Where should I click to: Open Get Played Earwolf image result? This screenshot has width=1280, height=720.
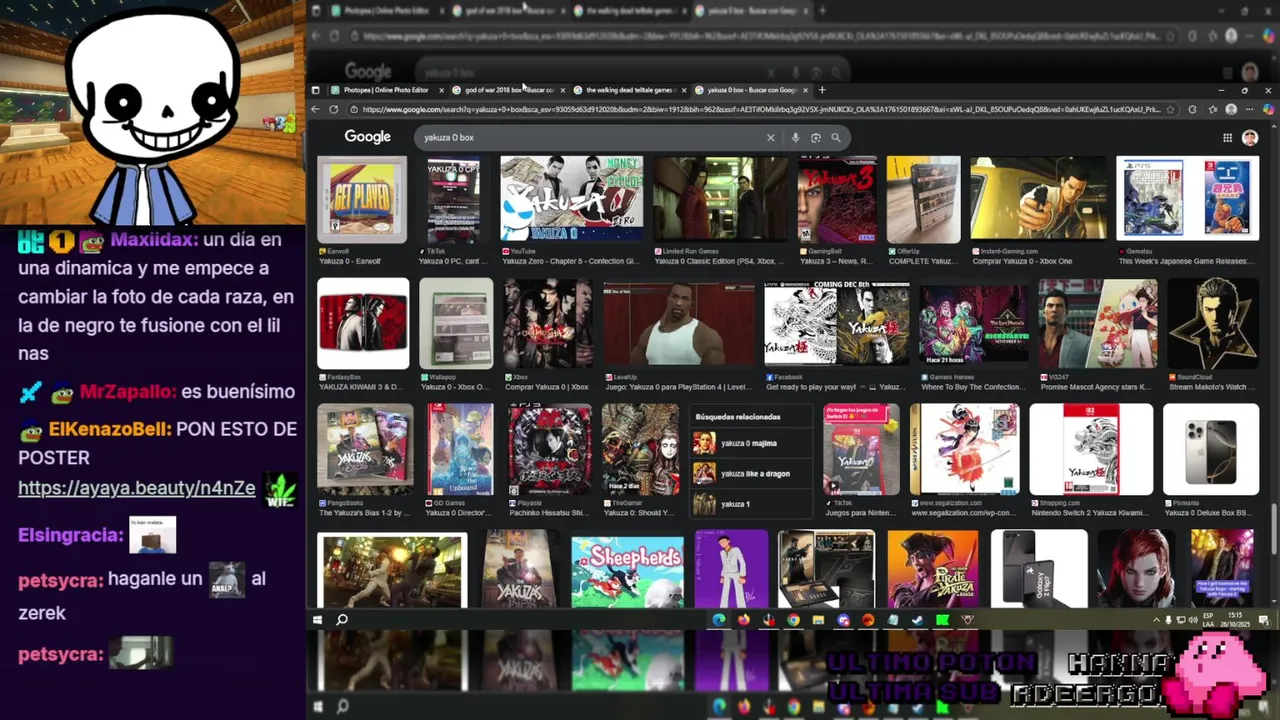click(362, 199)
